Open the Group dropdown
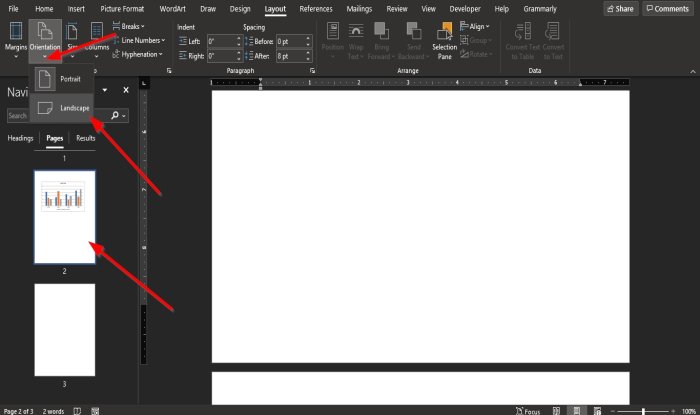Viewport: 700px width, 415px height. [475, 40]
